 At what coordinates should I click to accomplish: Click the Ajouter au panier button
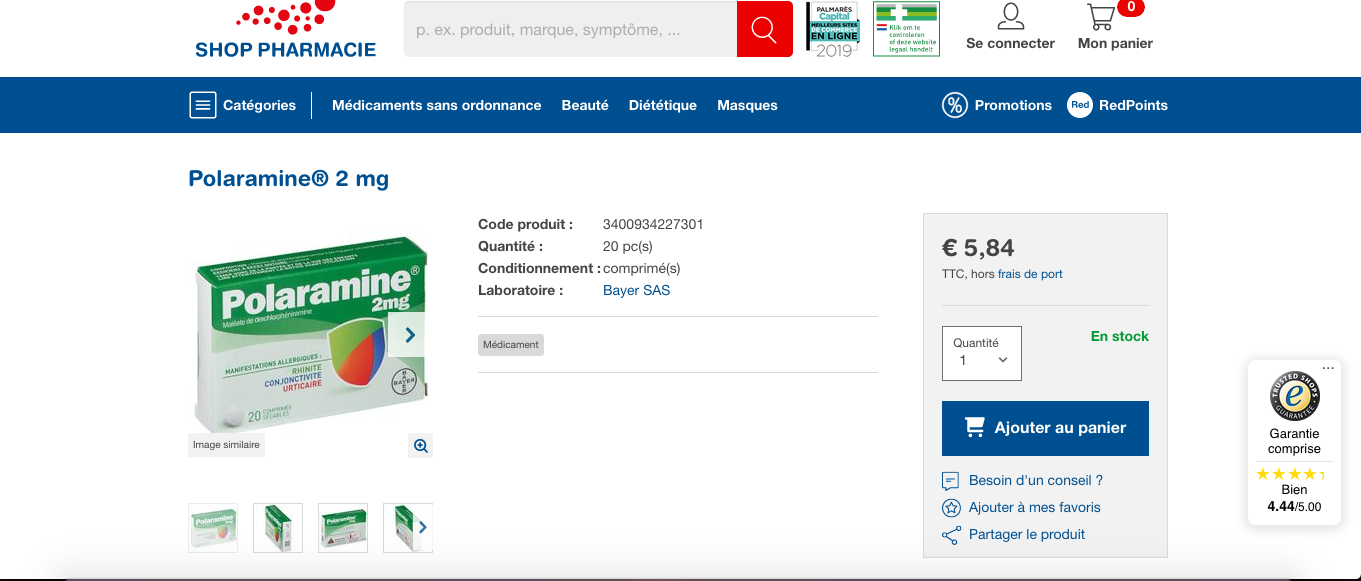pyautogui.click(x=1045, y=428)
